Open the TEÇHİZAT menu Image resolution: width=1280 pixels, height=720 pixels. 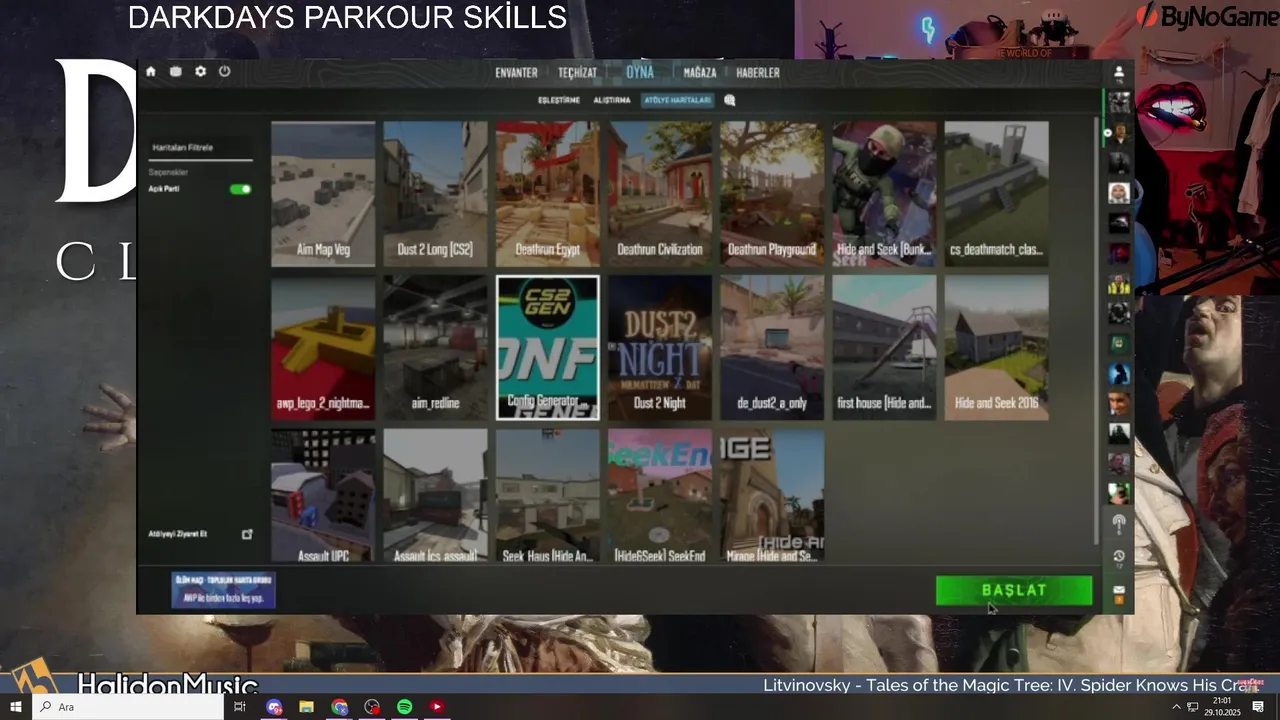point(577,73)
